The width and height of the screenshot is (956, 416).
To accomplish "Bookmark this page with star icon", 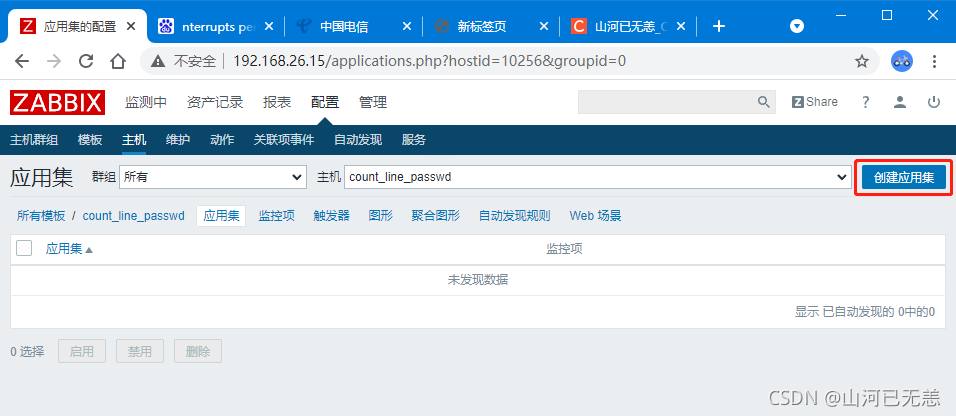I will tap(861, 61).
